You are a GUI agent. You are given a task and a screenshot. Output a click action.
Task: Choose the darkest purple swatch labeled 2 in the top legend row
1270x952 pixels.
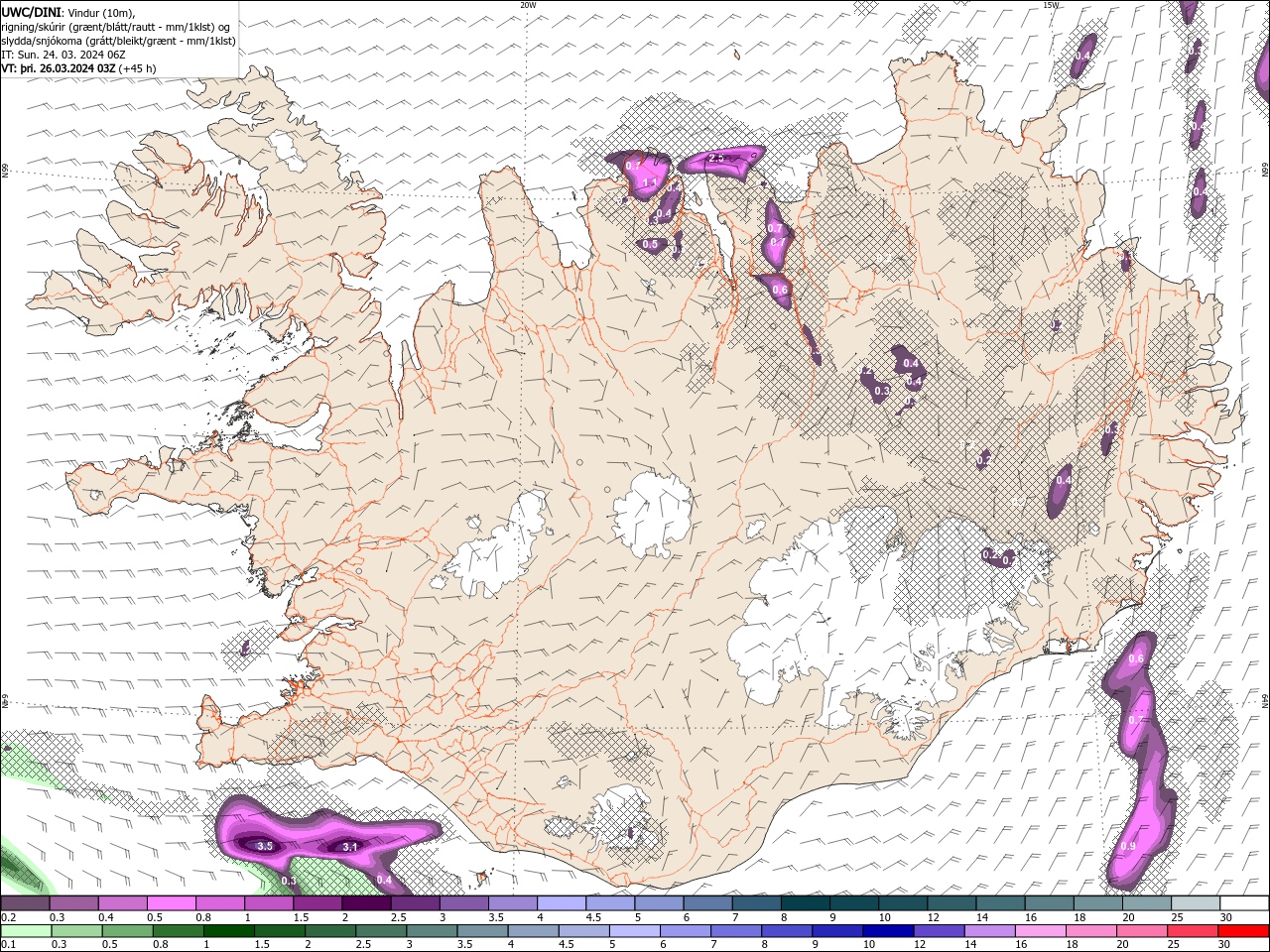tap(366, 903)
